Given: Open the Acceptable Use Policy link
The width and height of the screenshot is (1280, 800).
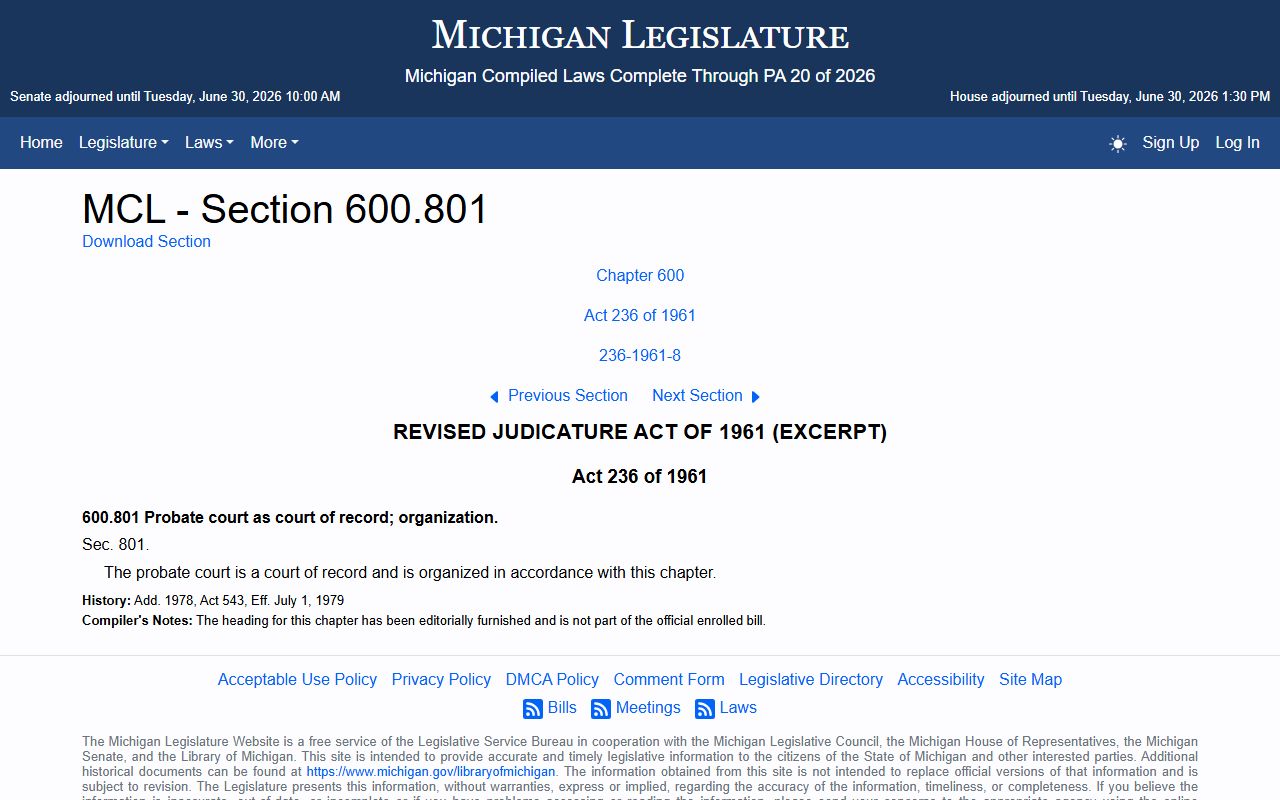Looking at the screenshot, I should 297,679.
